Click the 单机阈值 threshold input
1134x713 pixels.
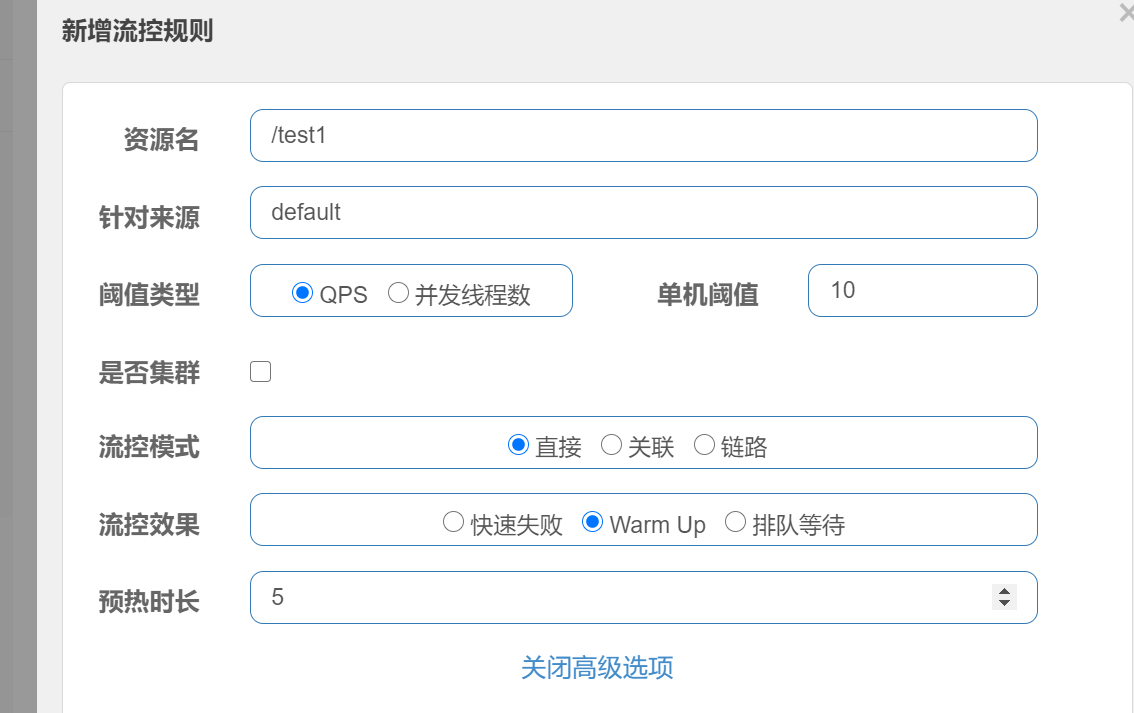pos(922,290)
